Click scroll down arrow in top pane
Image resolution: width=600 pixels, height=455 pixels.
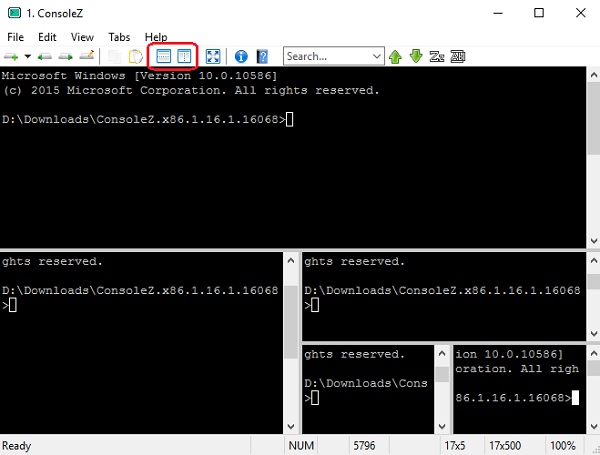pos(593,241)
